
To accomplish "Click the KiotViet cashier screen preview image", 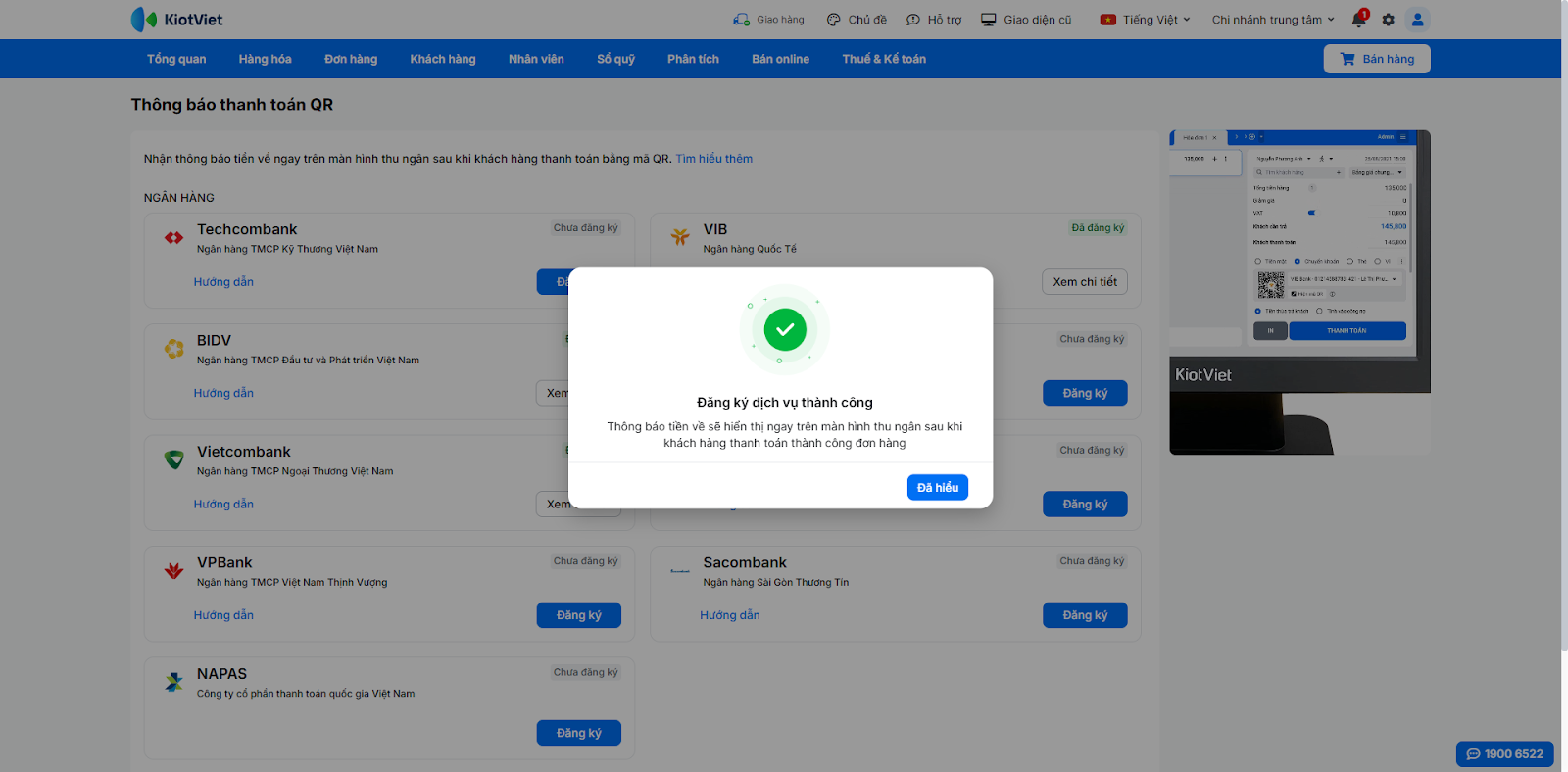I will [x=1299, y=292].
